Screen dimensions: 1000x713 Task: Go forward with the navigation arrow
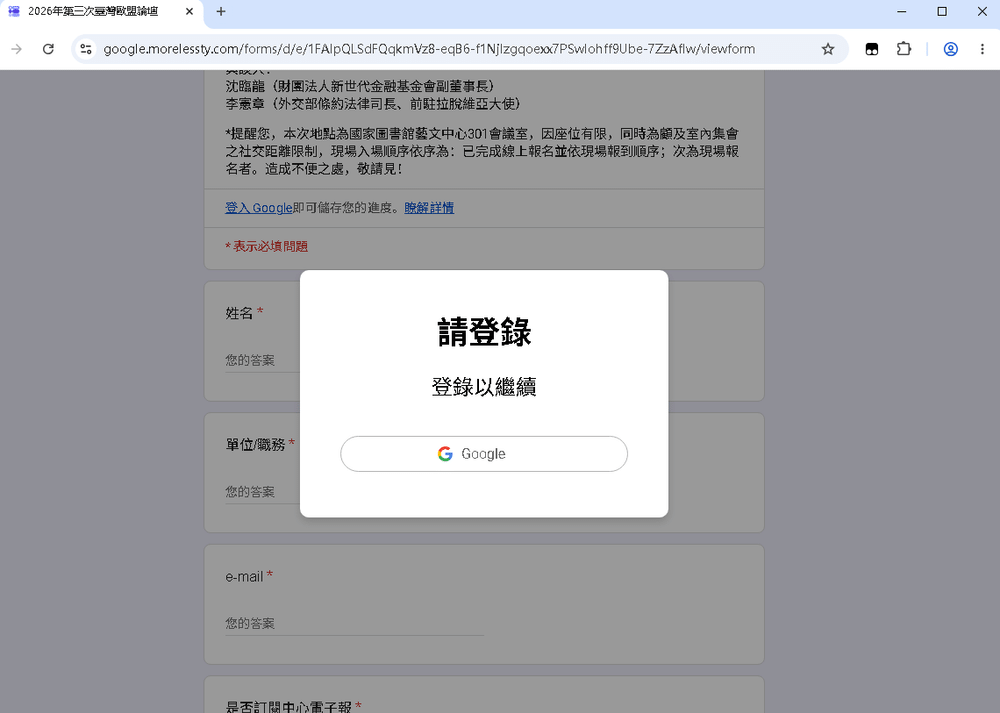[17, 49]
